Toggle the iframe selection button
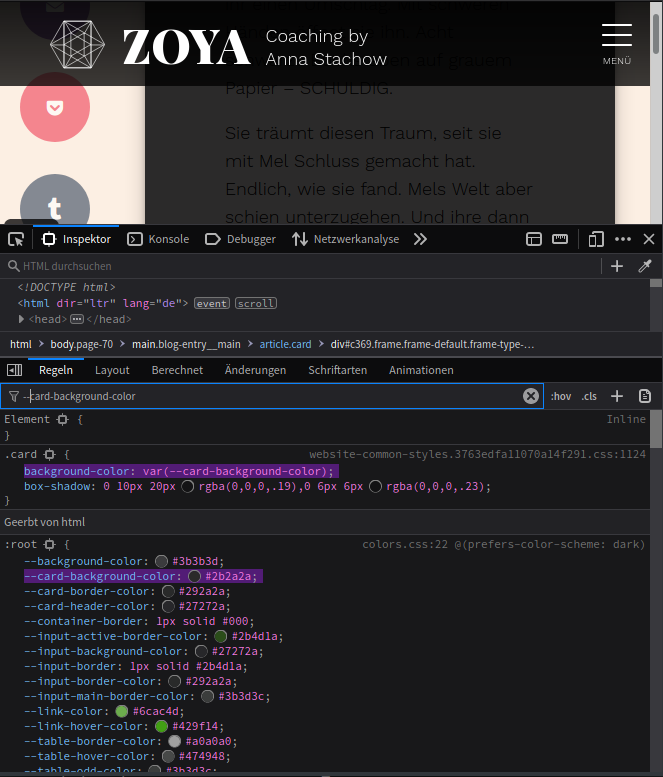Image resolution: width=663 pixels, height=777 pixels. [534, 239]
